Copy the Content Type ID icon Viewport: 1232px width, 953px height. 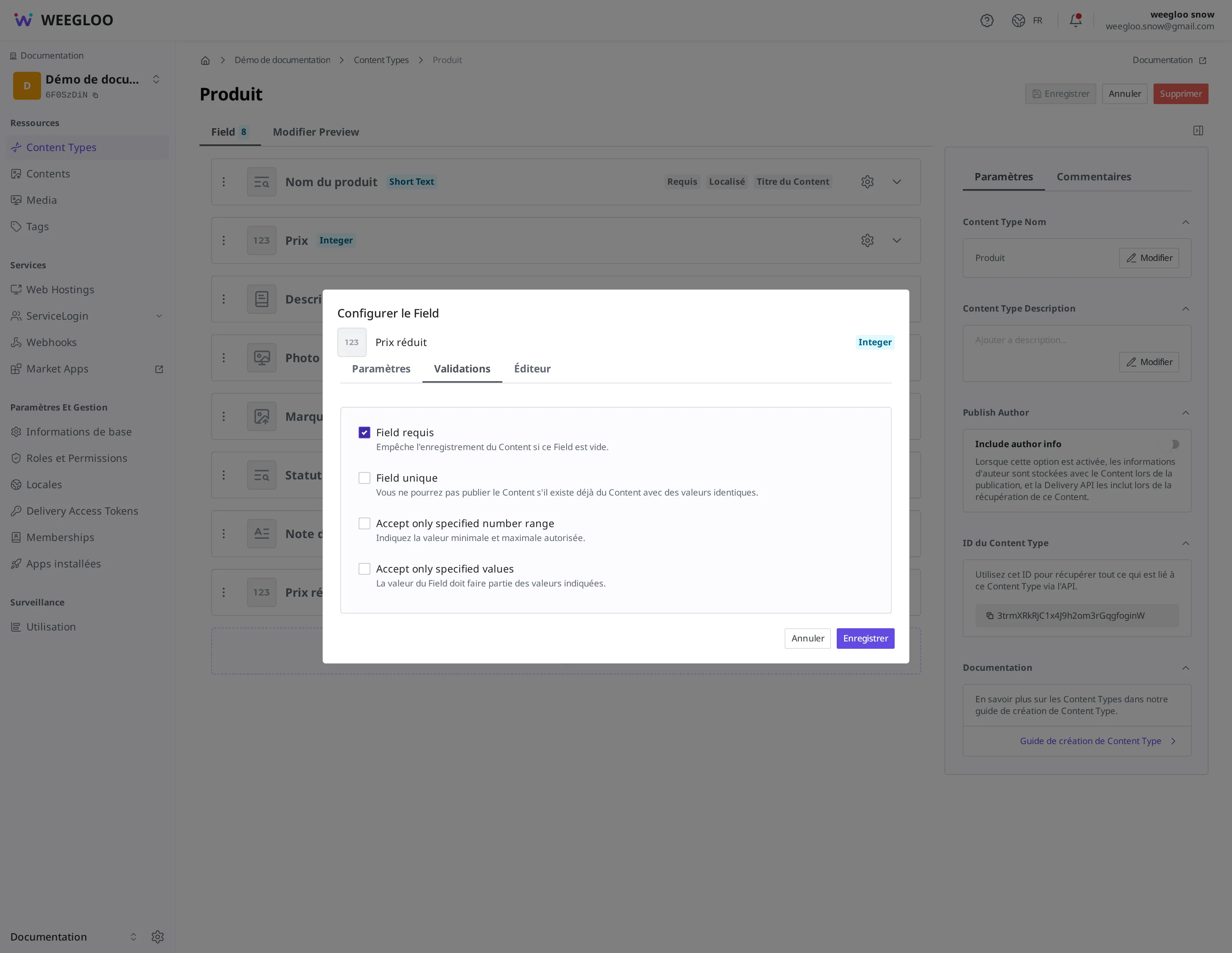click(989, 616)
